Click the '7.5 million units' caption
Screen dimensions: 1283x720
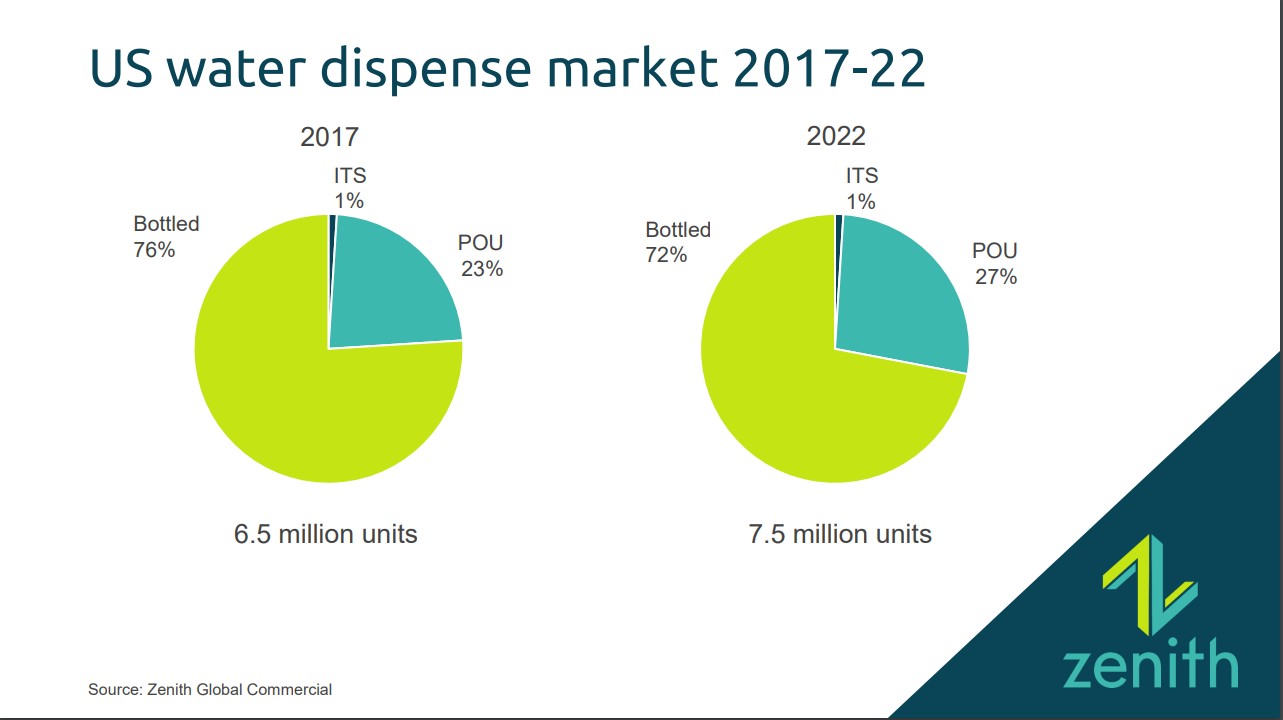[x=840, y=534]
